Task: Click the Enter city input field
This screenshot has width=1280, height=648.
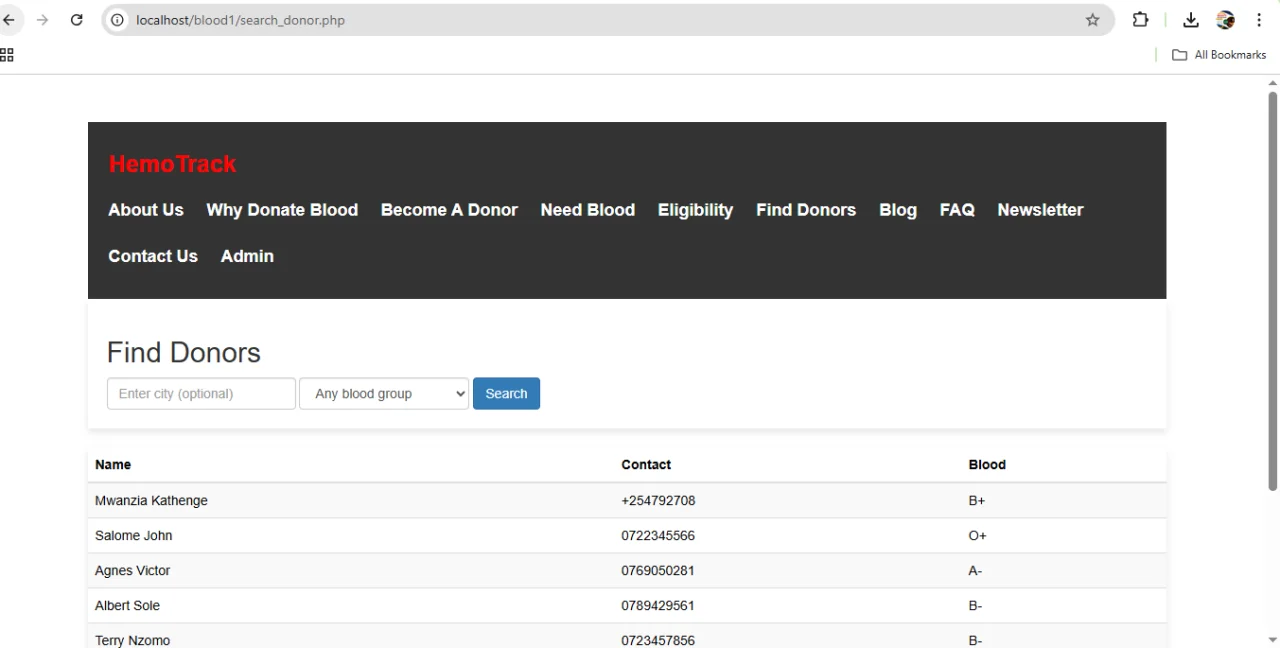Action: [201, 393]
